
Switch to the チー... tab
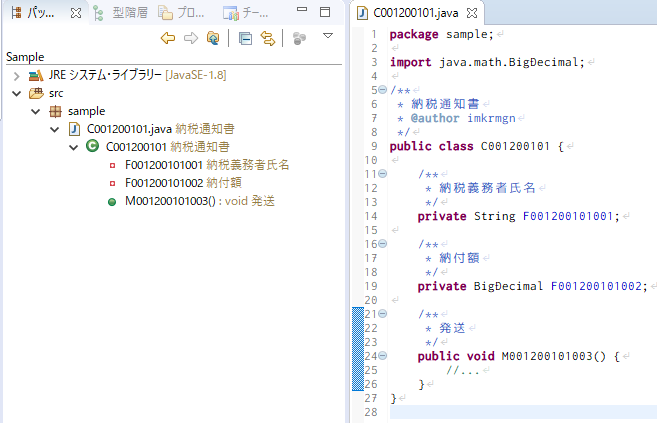pos(246,13)
